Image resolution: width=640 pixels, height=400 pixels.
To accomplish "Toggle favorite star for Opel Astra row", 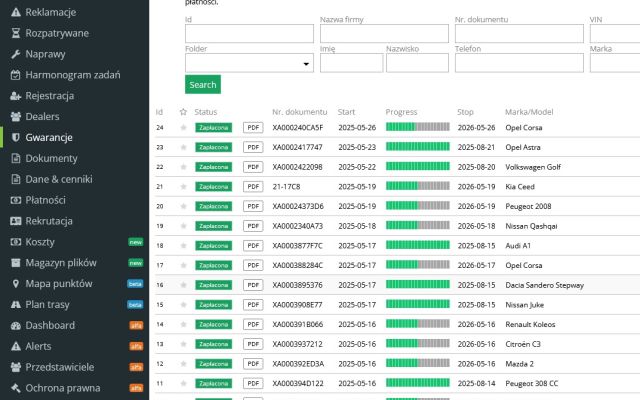I will click(183, 147).
